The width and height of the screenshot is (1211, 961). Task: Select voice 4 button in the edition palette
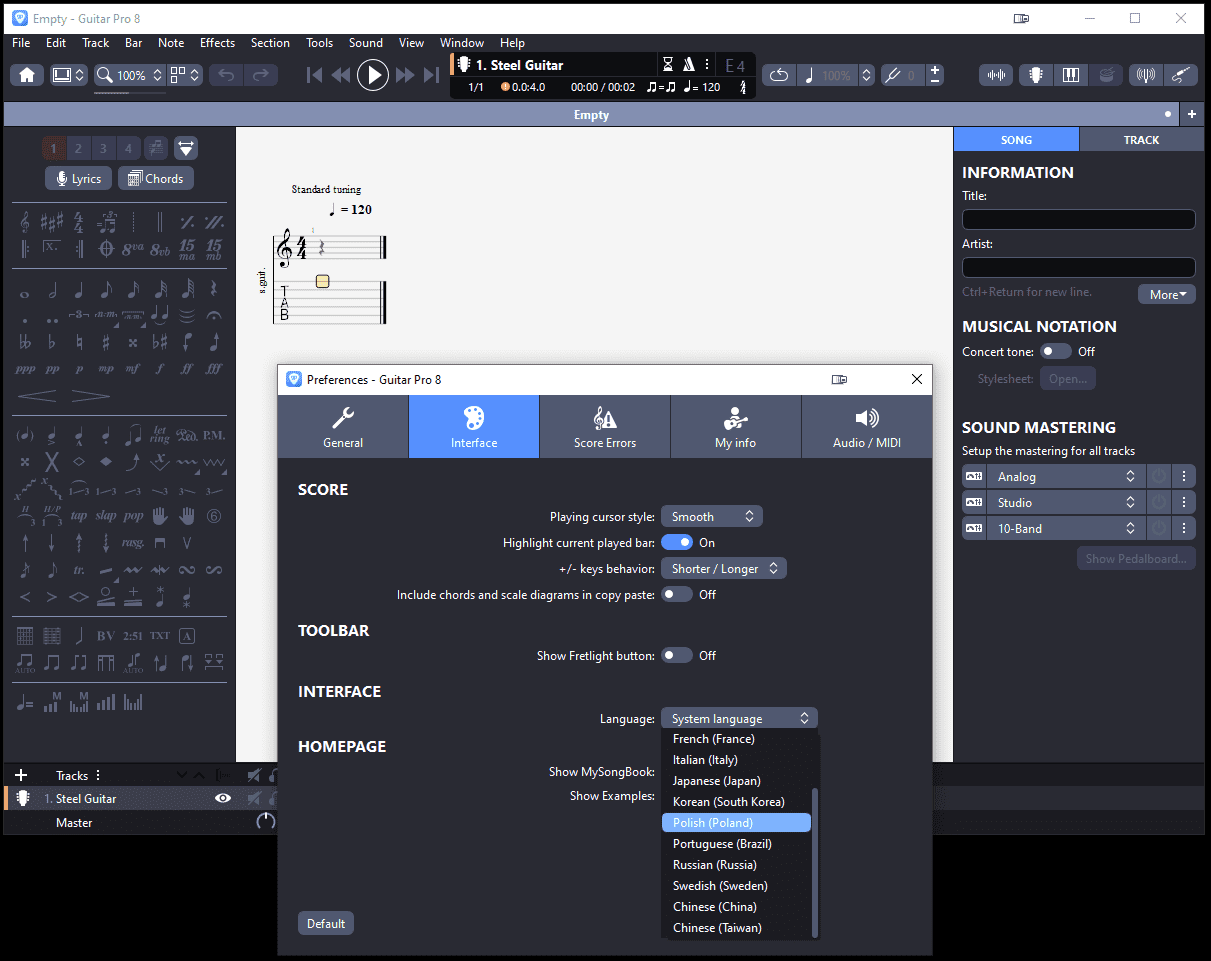click(x=128, y=149)
